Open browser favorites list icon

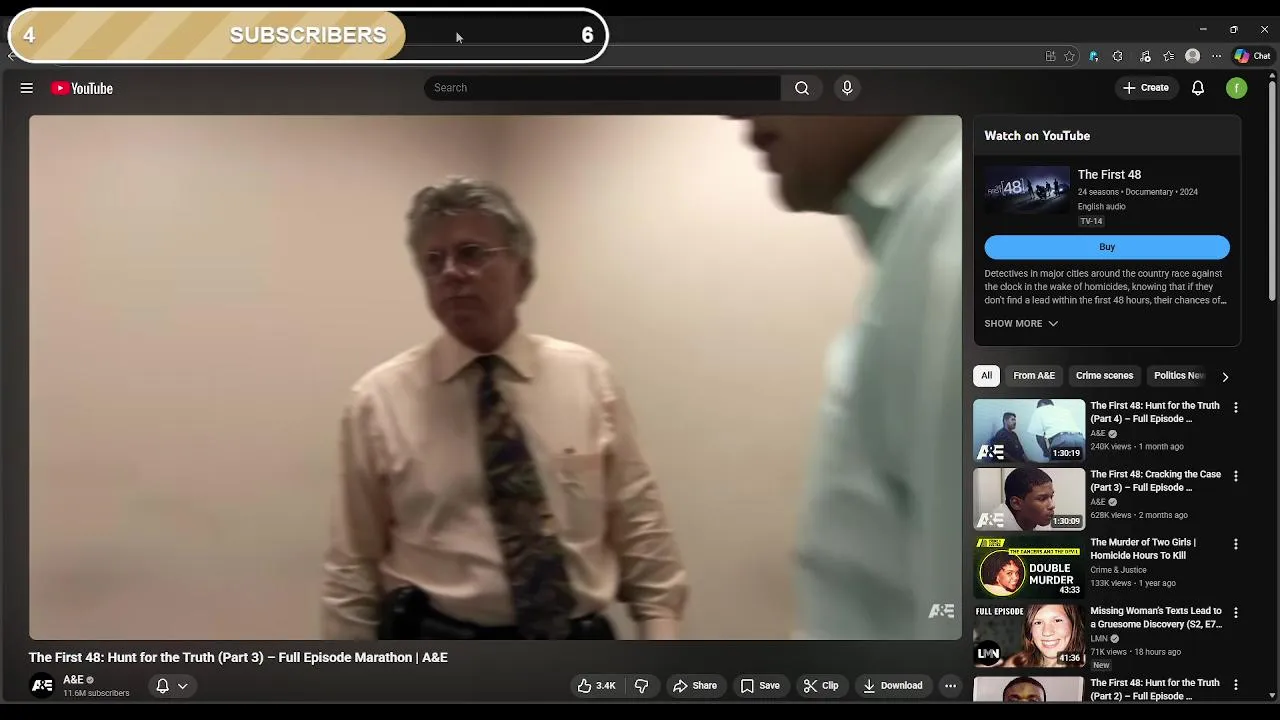point(1168,56)
